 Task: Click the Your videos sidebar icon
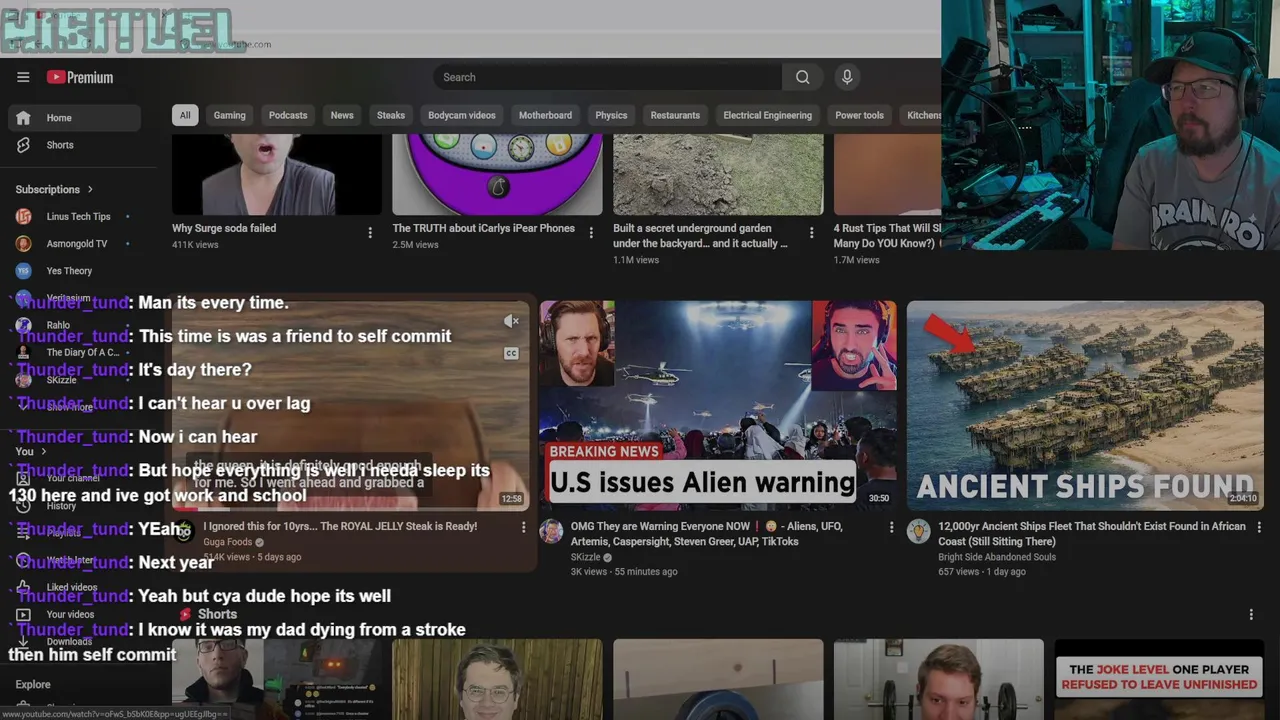click(23, 614)
